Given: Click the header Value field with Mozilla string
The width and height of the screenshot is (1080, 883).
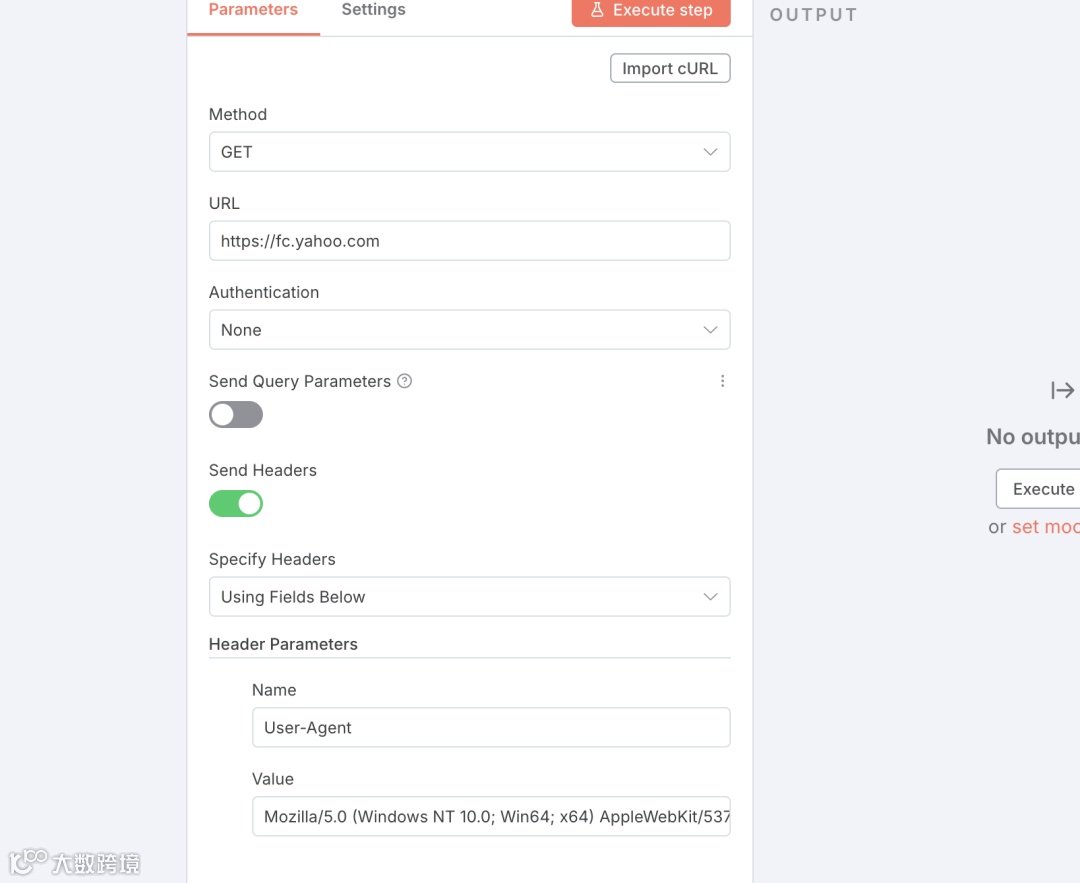Looking at the screenshot, I should [x=490, y=817].
